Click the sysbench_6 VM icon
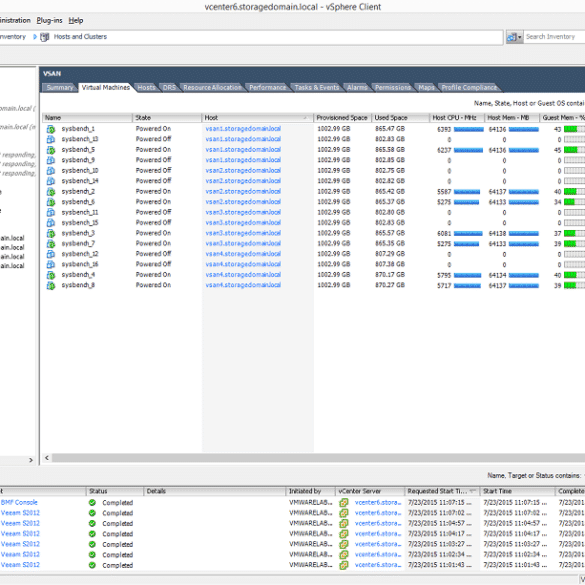Viewport: 585px width, 585px height. [x=51, y=202]
